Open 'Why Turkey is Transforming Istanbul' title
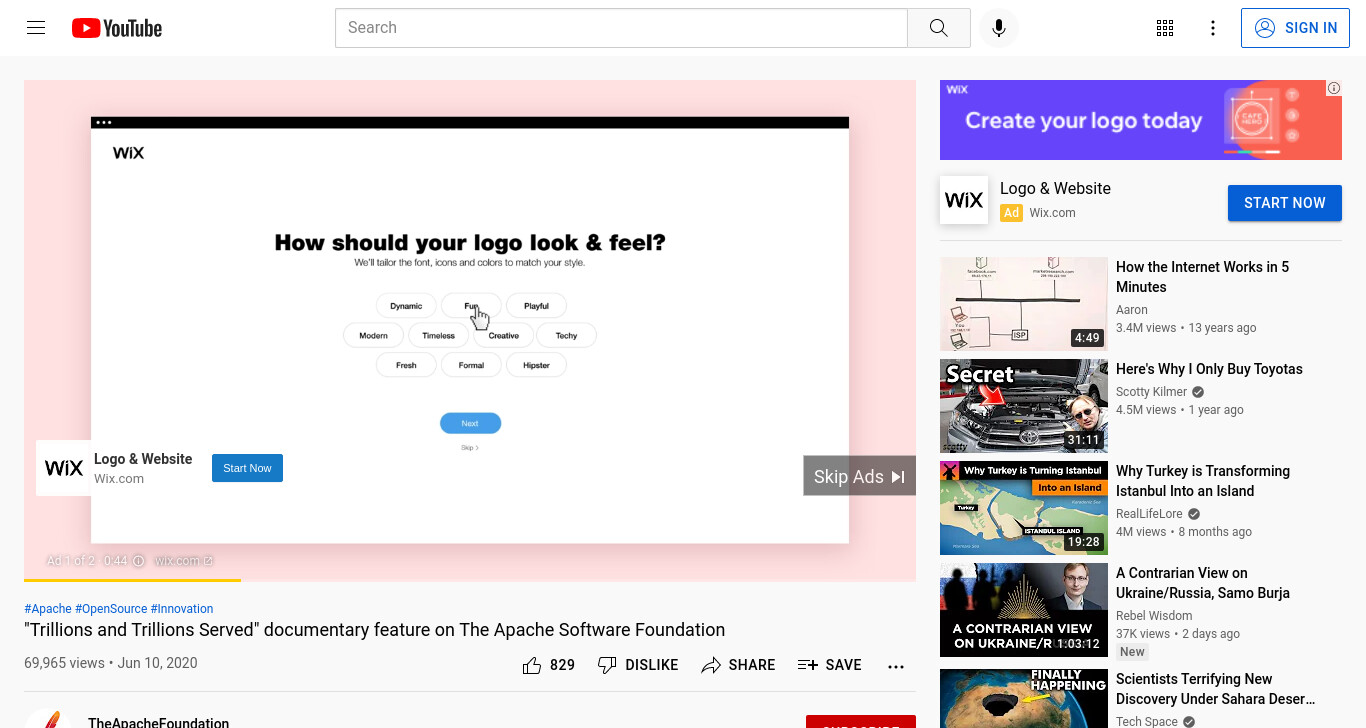Screen dimensions: 1366x728 pos(1203,481)
